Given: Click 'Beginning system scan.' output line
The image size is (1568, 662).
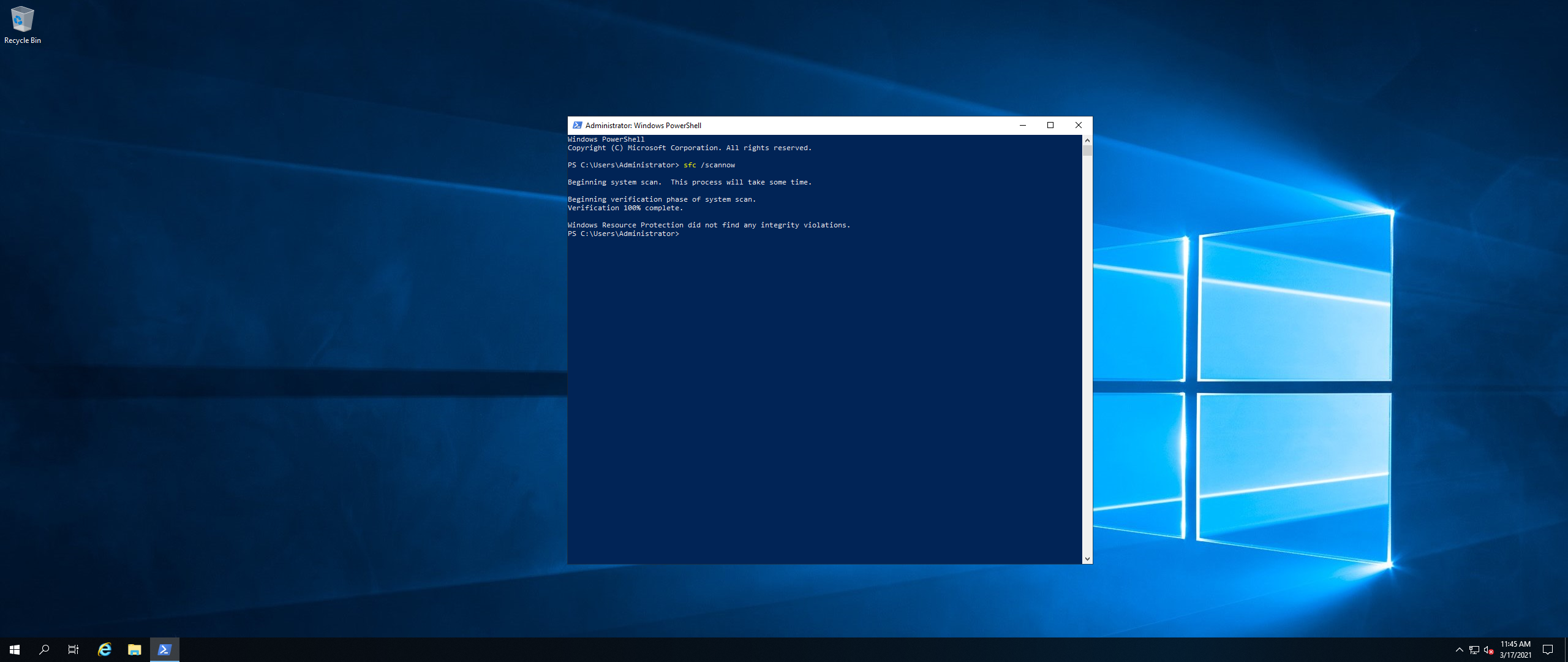Looking at the screenshot, I should [x=689, y=182].
